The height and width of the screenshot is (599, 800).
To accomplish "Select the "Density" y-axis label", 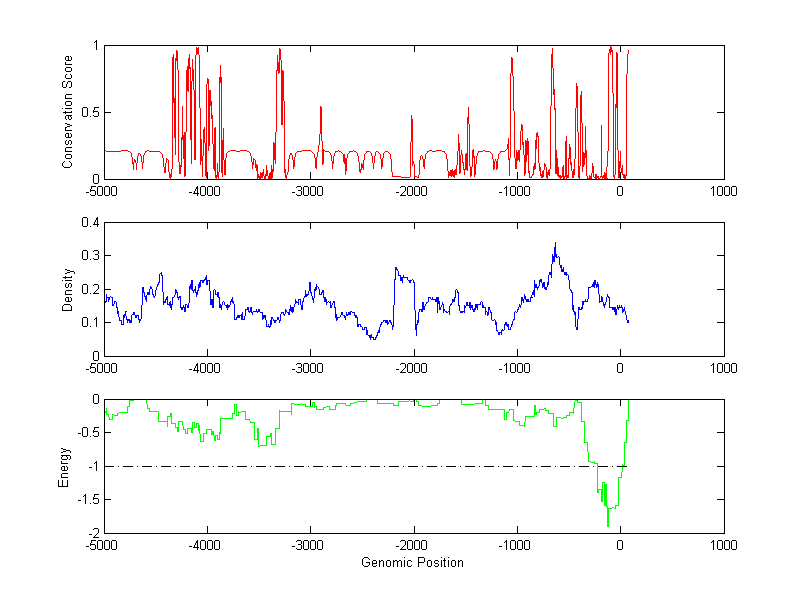I will (67, 289).
